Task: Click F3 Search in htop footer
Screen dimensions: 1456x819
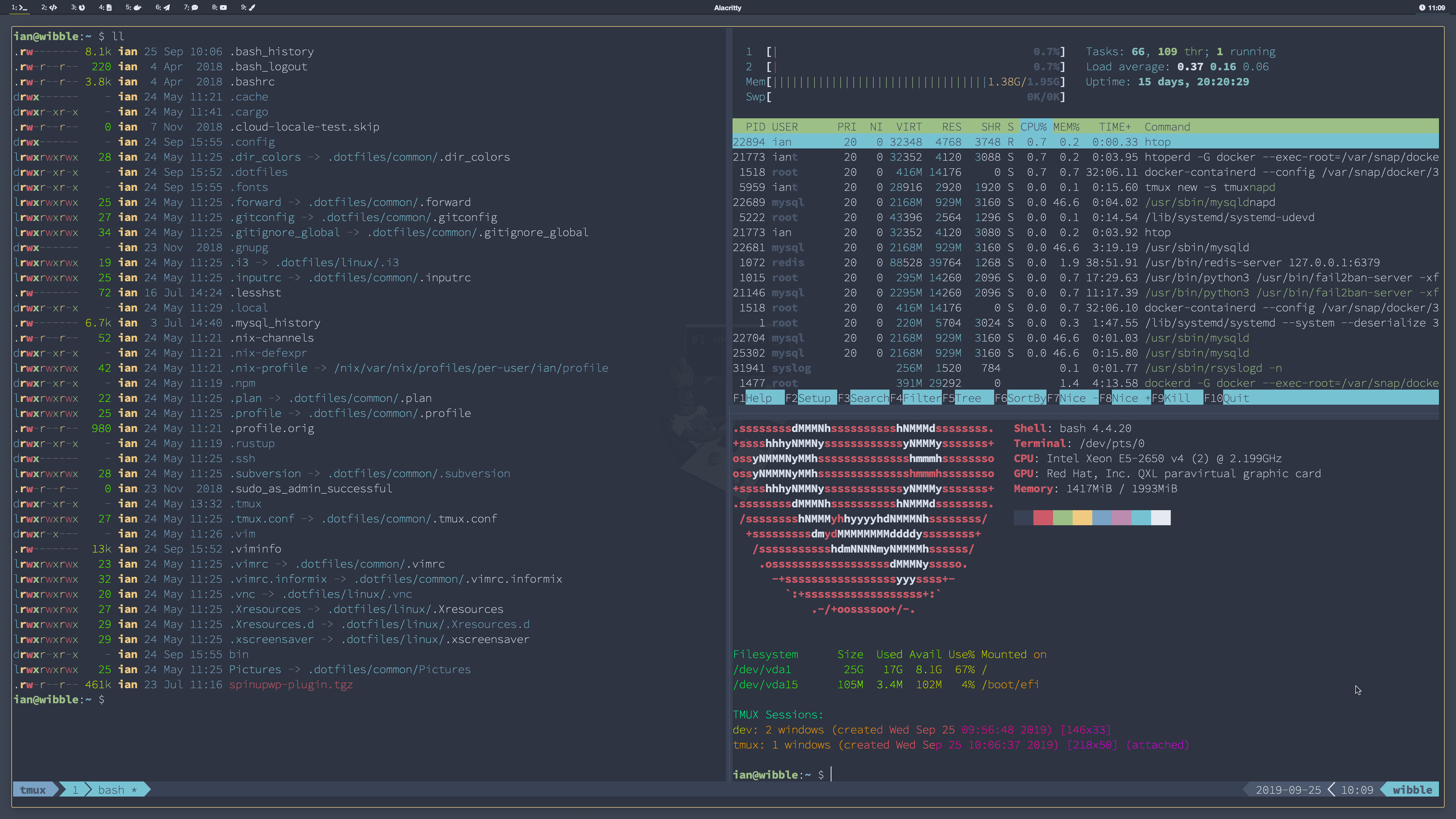Action: pyautogui.click(x=869, y=398)
